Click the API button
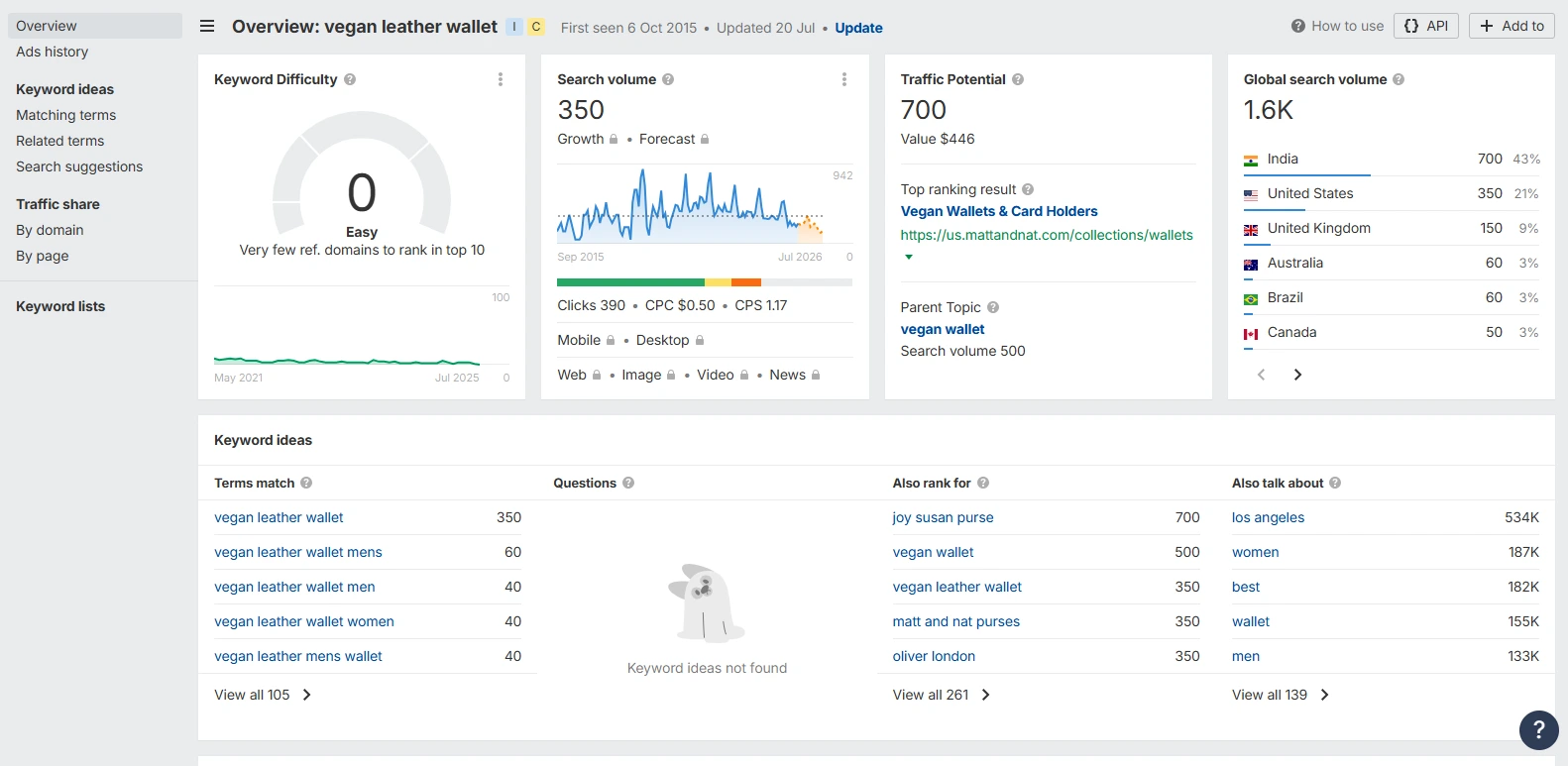 click(1426, 26)
